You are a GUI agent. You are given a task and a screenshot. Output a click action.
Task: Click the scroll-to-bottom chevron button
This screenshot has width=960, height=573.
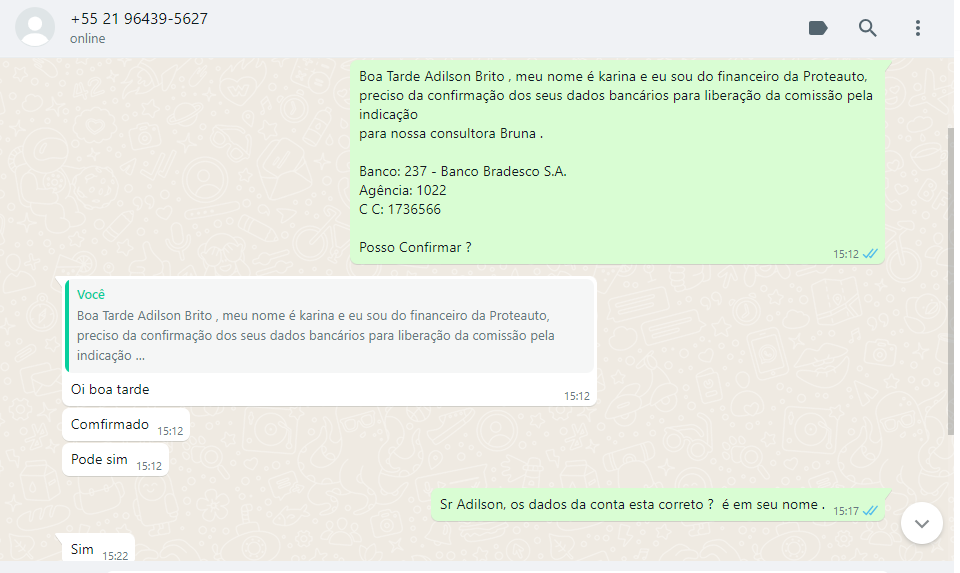coord(921,523)
